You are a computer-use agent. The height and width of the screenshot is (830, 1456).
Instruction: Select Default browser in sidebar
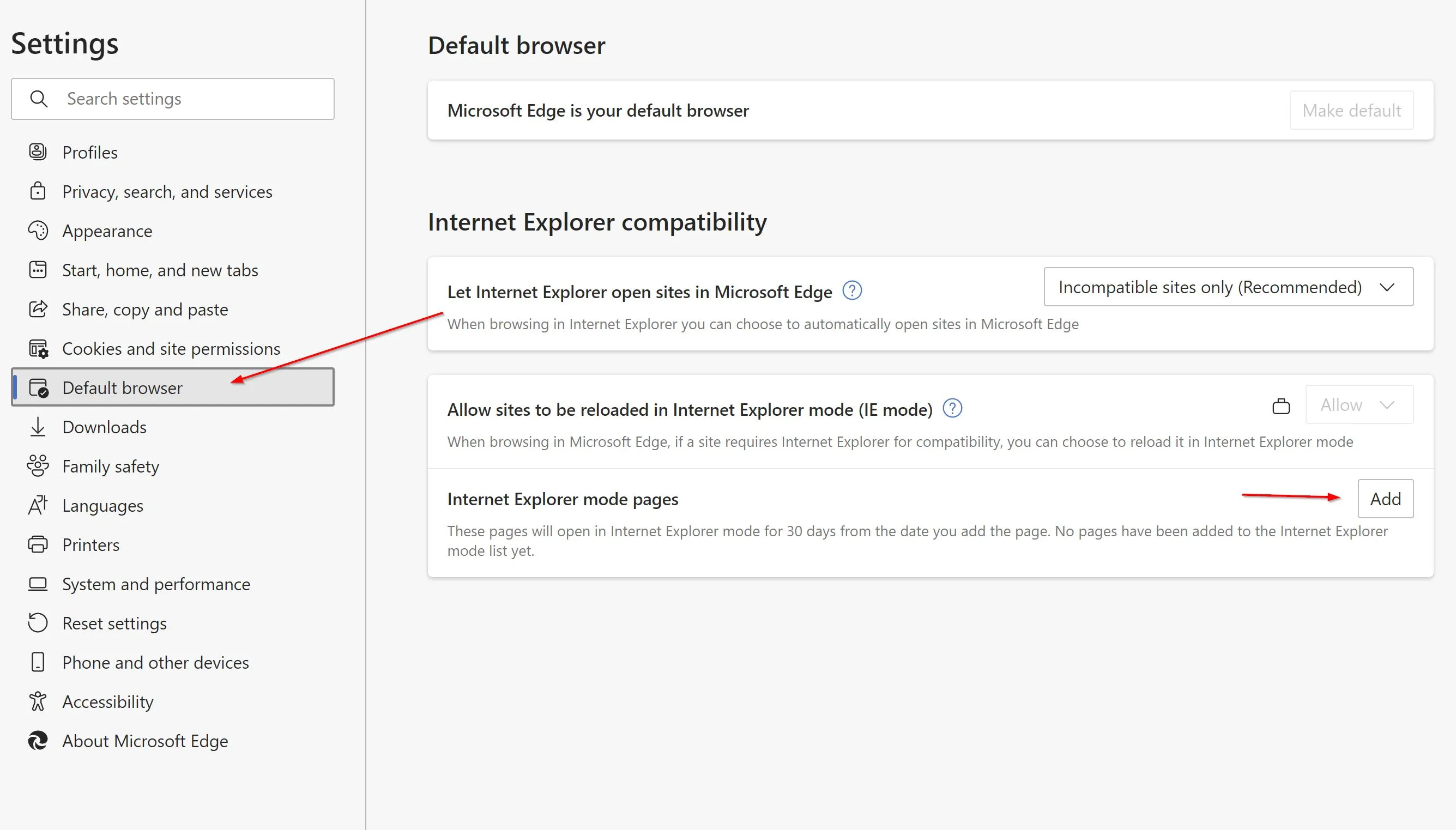click(x=173, y=387)
